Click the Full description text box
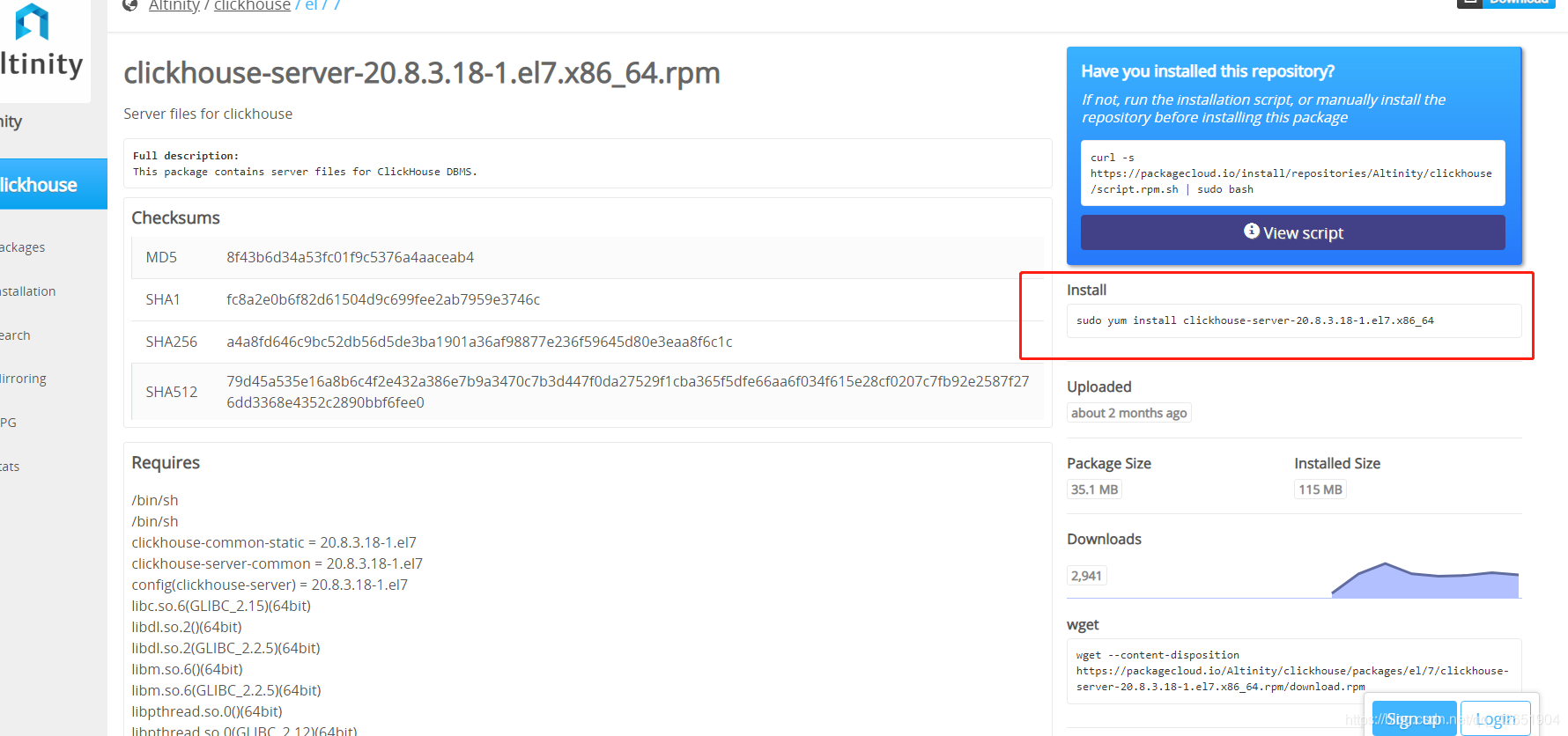The width and height of the screenshot is (1568, 736). click(x=588, y=164)
